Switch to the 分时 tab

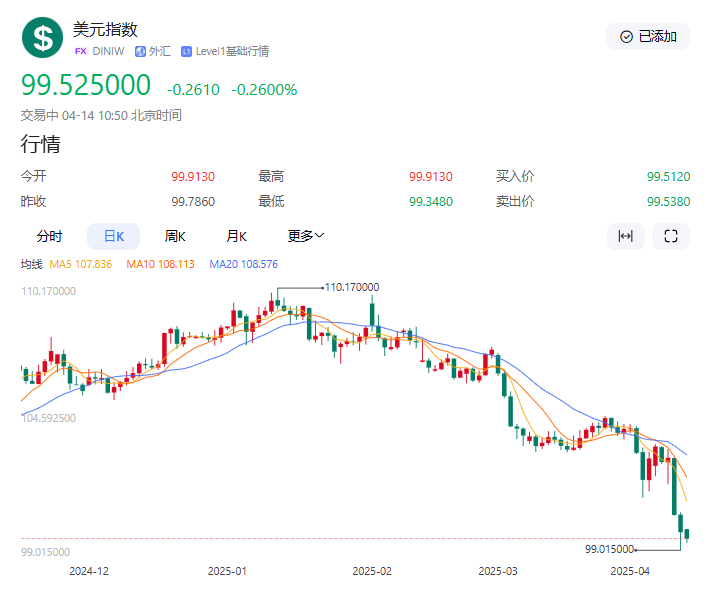coord(50,236)
